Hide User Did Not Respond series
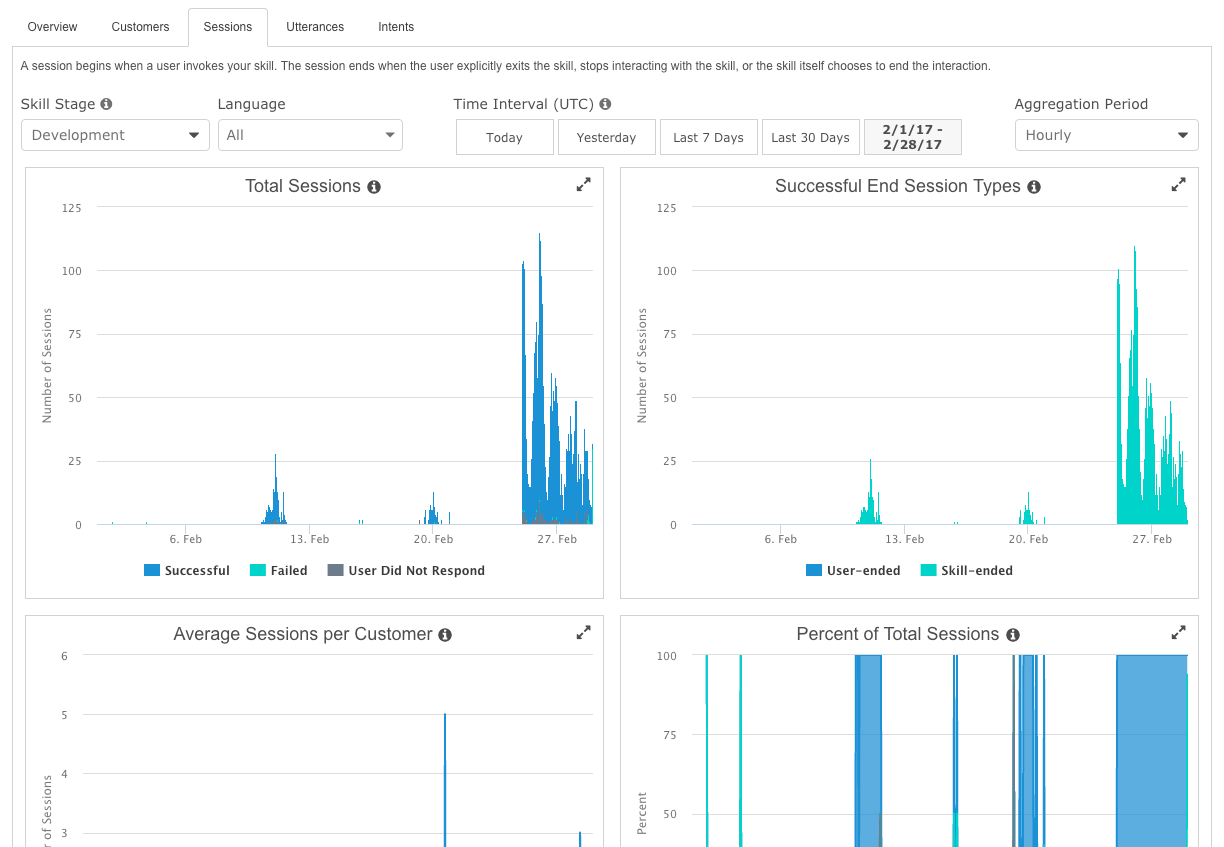This screenshot has width=1224, height=847. [406, 571]
